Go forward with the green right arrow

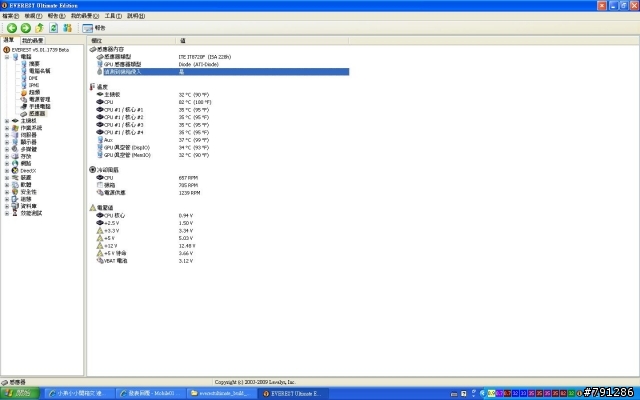26,28
